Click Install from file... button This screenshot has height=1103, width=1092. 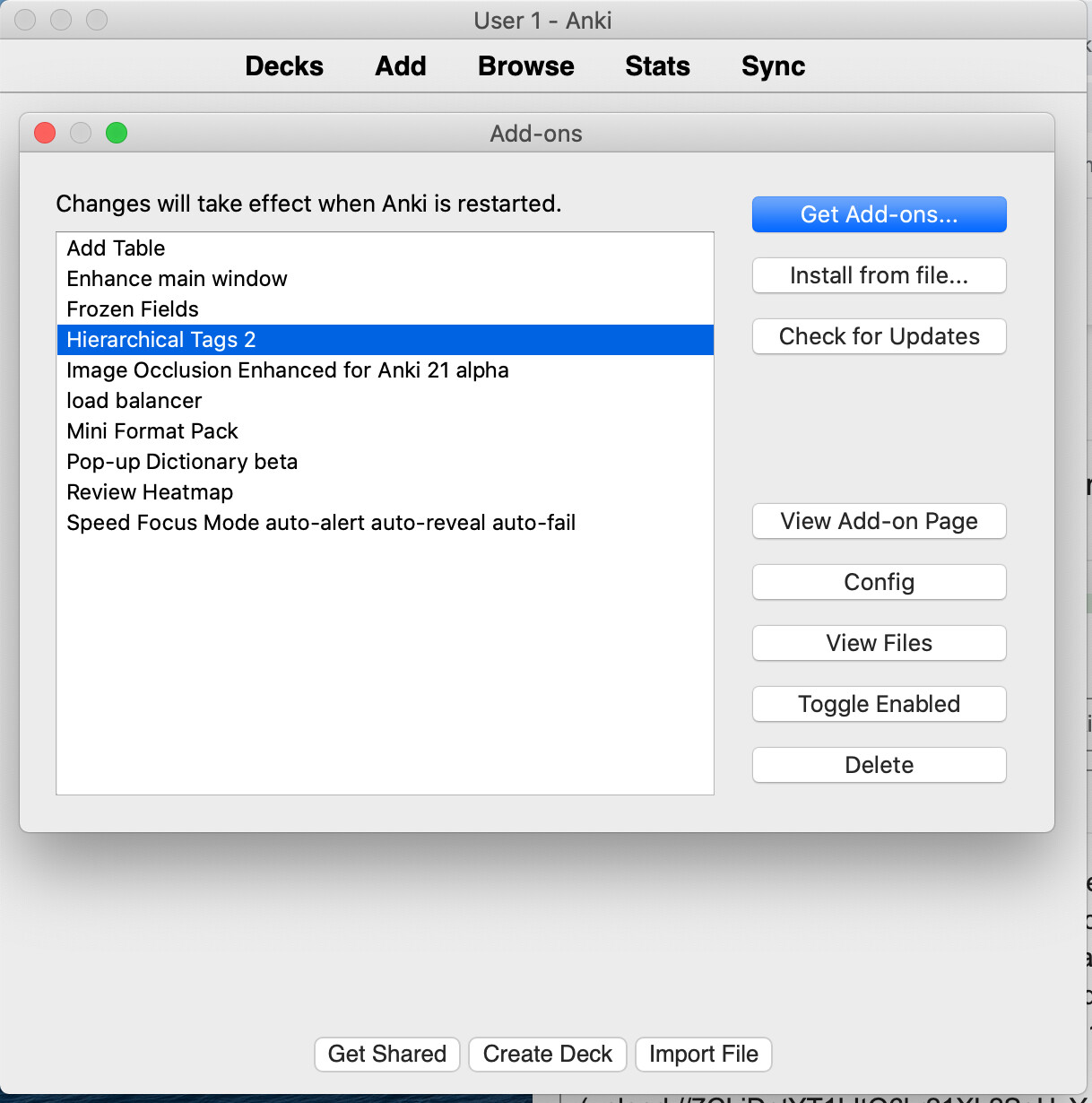click(880, 275)
